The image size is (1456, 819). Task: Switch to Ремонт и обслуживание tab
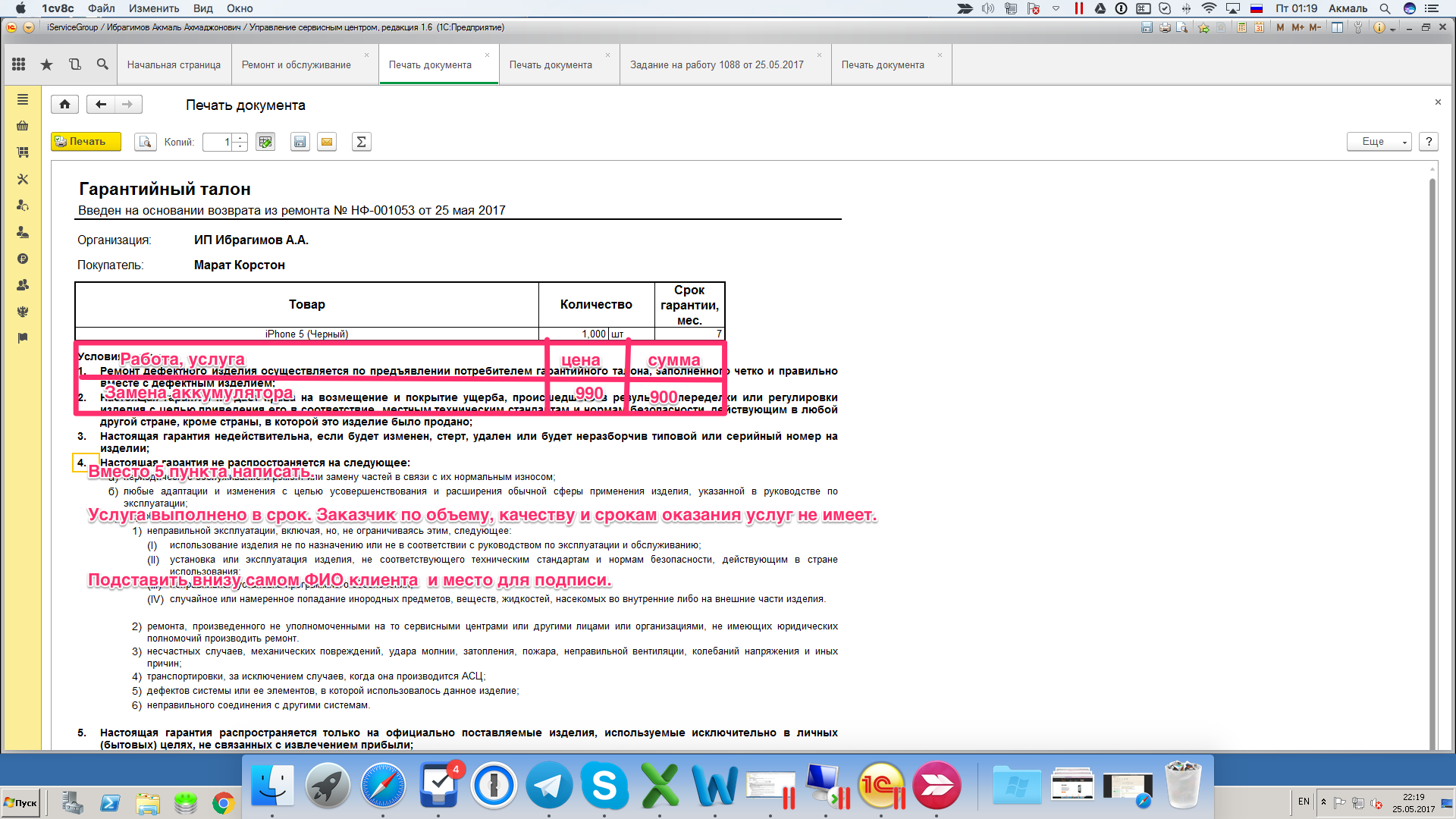click(296, 65)
